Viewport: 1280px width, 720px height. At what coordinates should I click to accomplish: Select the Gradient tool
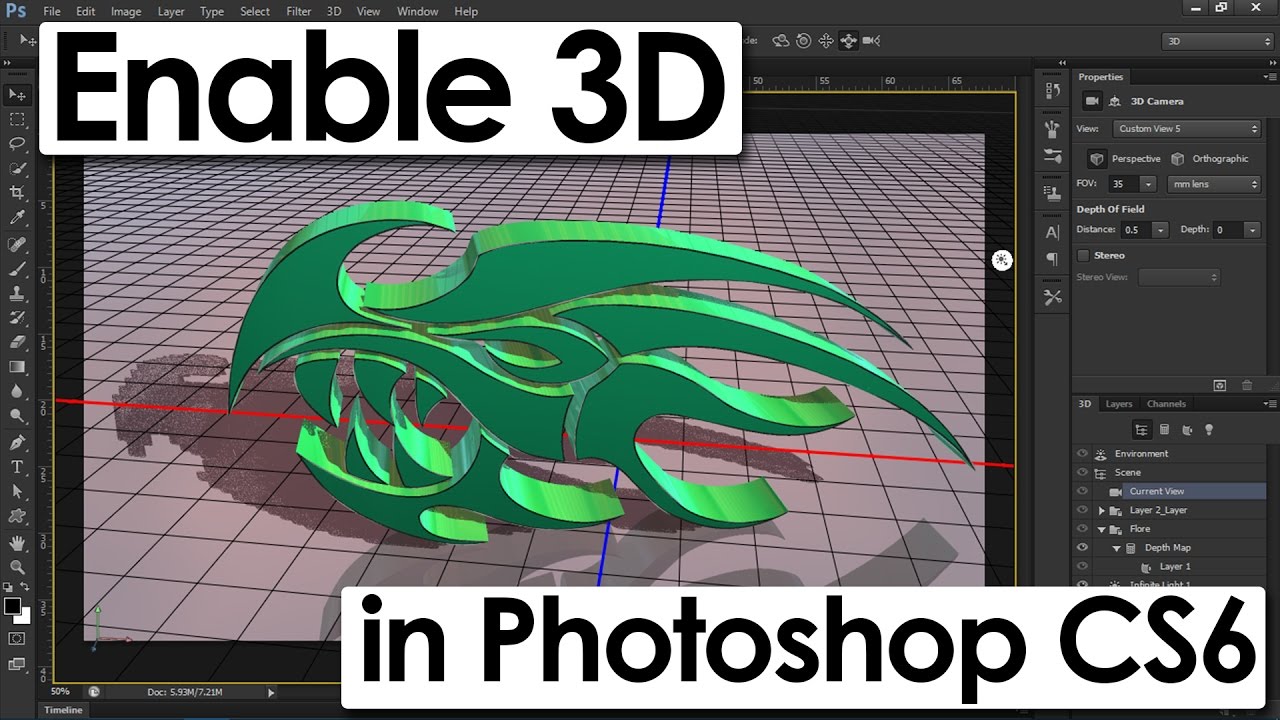pyautogui.click(x=17, y=367)
